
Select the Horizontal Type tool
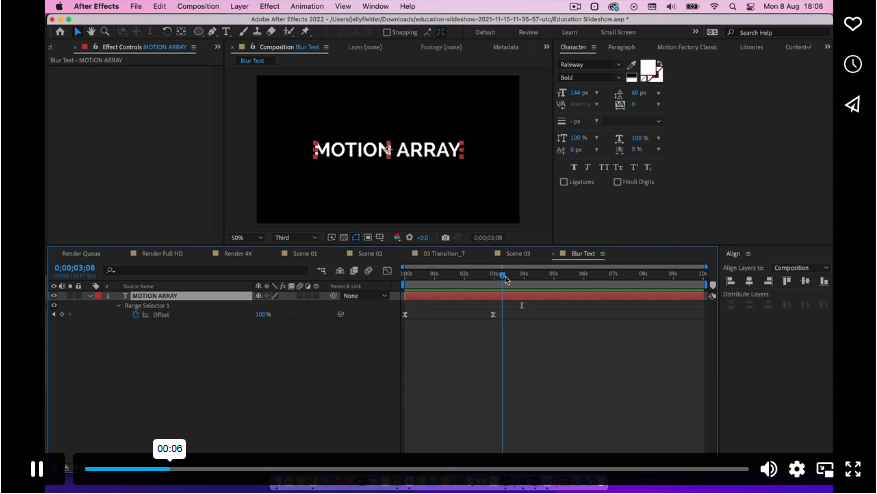[226, 32]
